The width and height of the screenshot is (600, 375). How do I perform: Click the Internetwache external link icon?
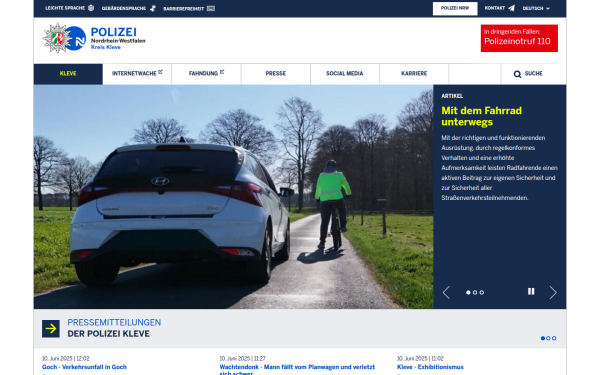click(160, 72)
